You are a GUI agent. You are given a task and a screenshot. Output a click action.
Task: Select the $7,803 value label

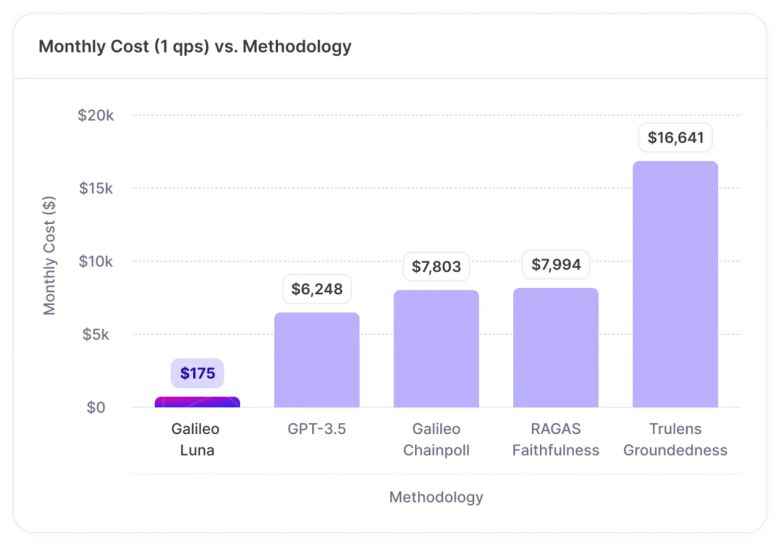436,267
